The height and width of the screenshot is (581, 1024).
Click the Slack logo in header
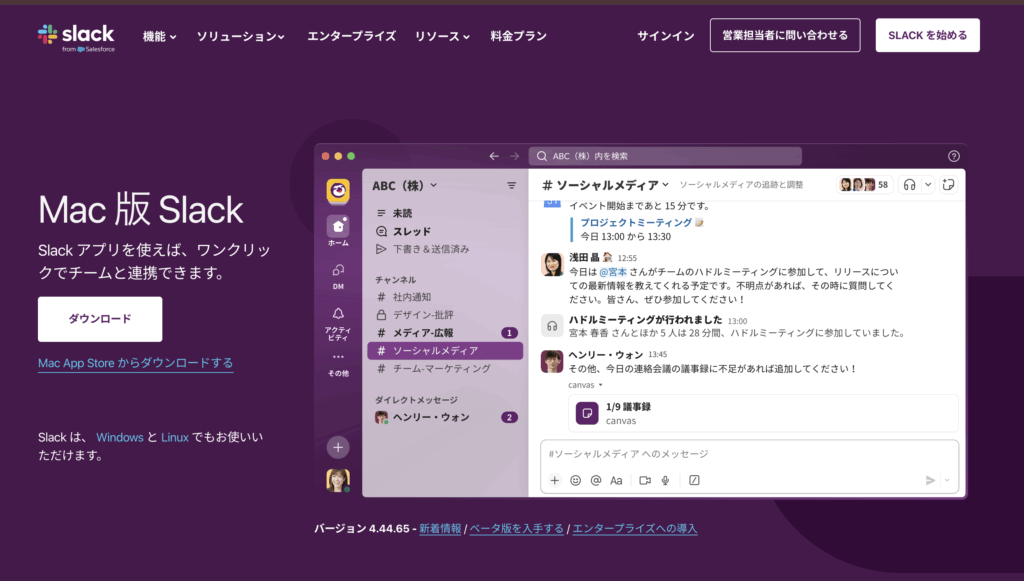pos(76,37)
